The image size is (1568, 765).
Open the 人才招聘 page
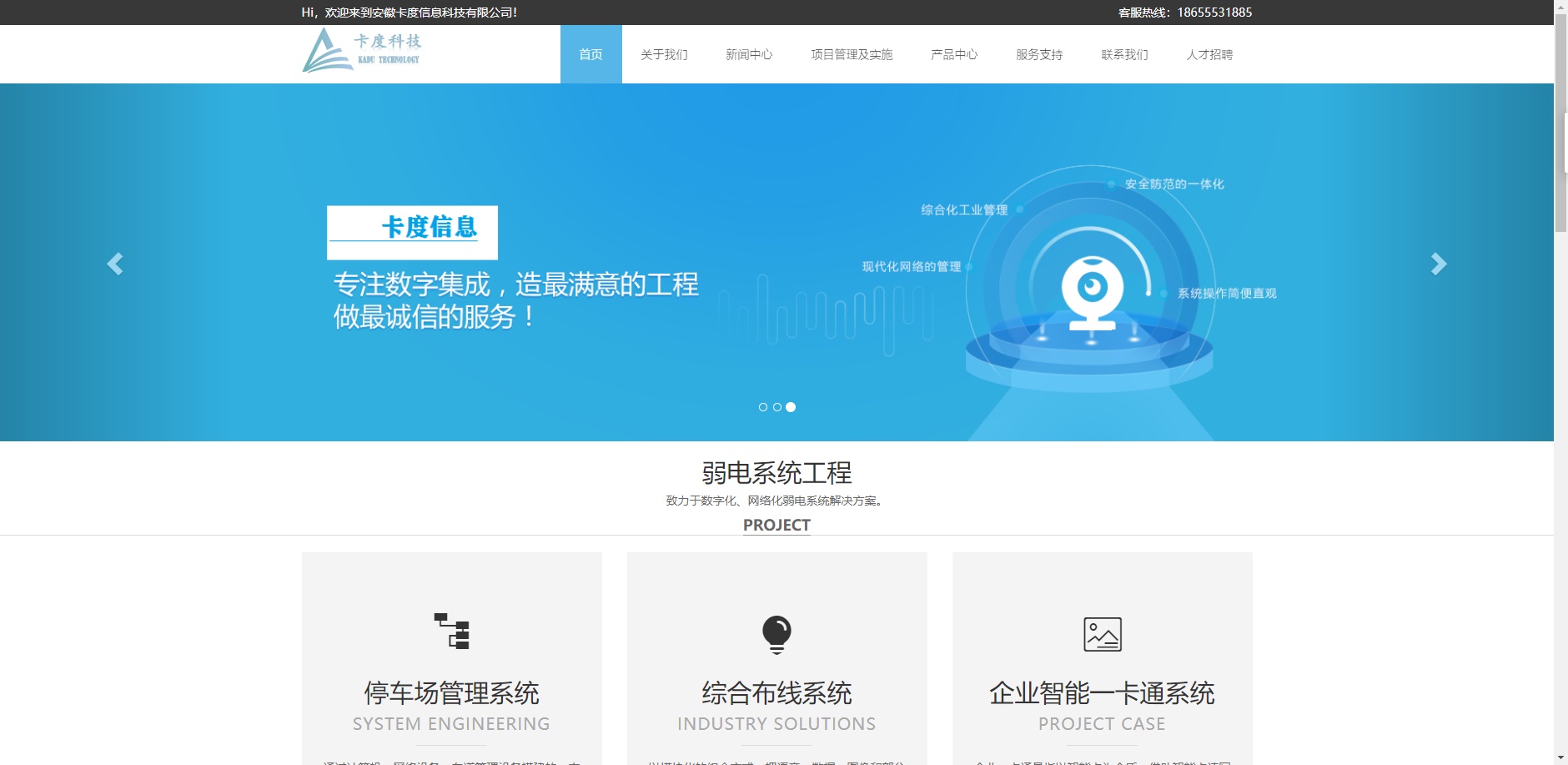point(1209,54)
